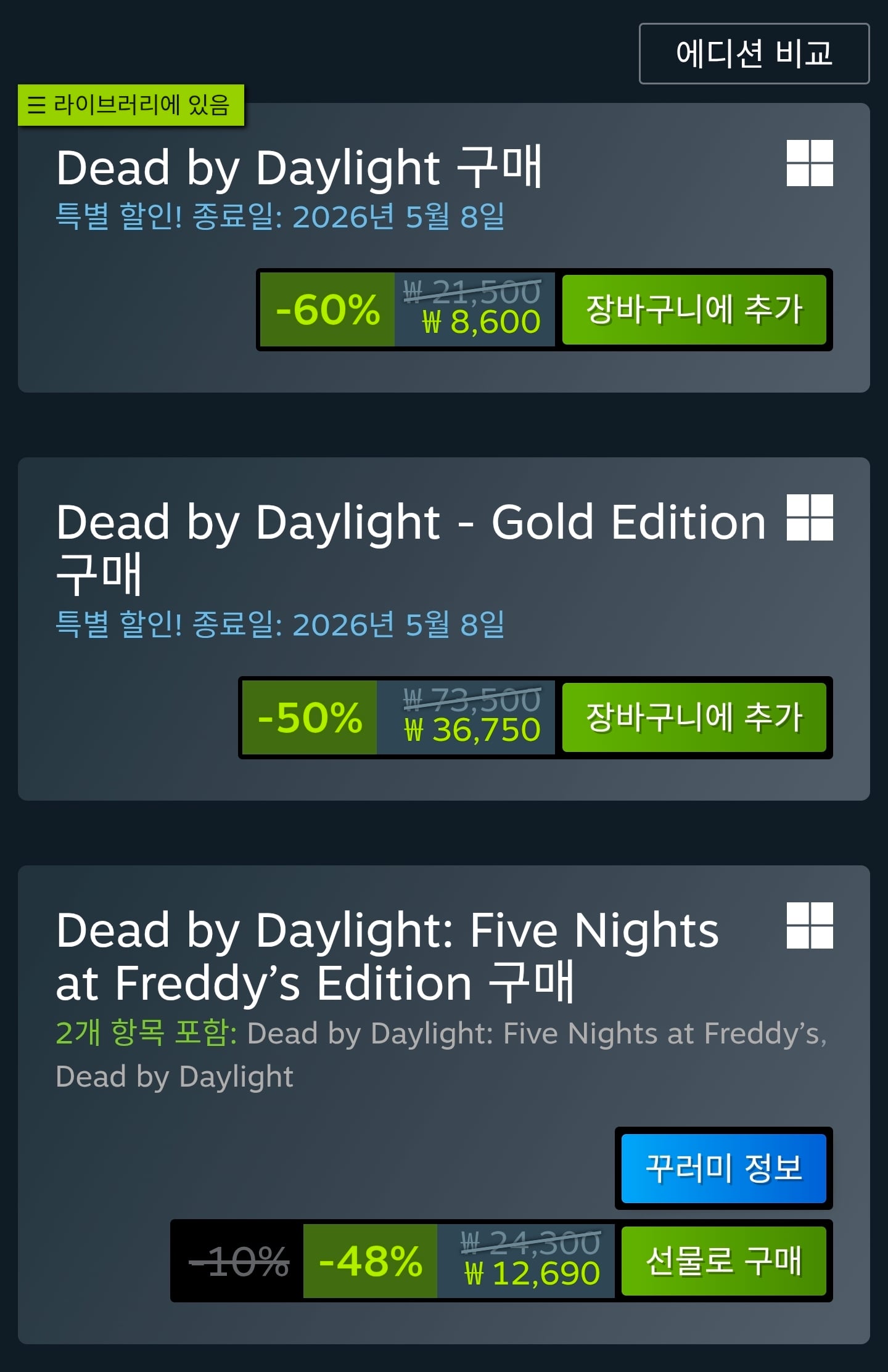Open 꾸러미 정보 bundle info
The height and width of the screenshot is (1372, 888).
723,1169
